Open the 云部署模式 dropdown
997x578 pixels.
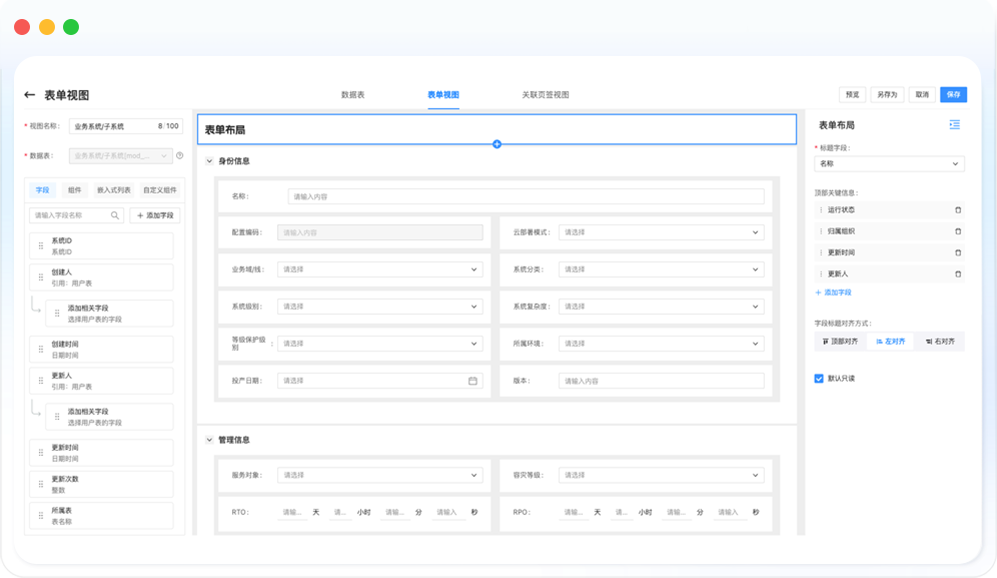pos(660,232)
